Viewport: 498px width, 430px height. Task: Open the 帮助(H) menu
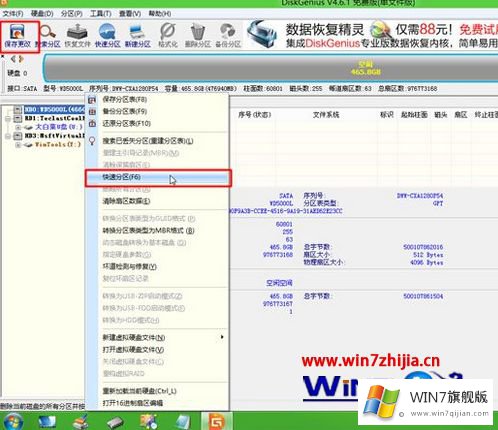[x=160, y=14]
